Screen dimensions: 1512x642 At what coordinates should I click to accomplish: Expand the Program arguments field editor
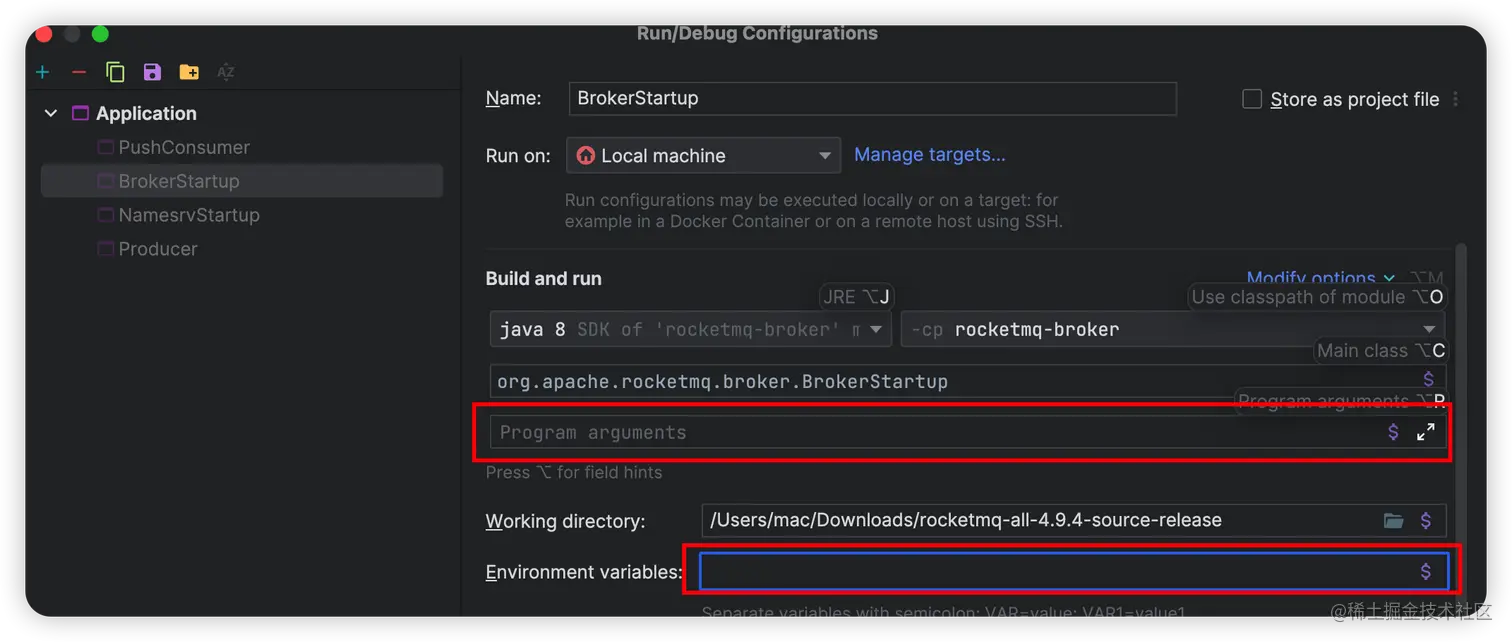1426,432
